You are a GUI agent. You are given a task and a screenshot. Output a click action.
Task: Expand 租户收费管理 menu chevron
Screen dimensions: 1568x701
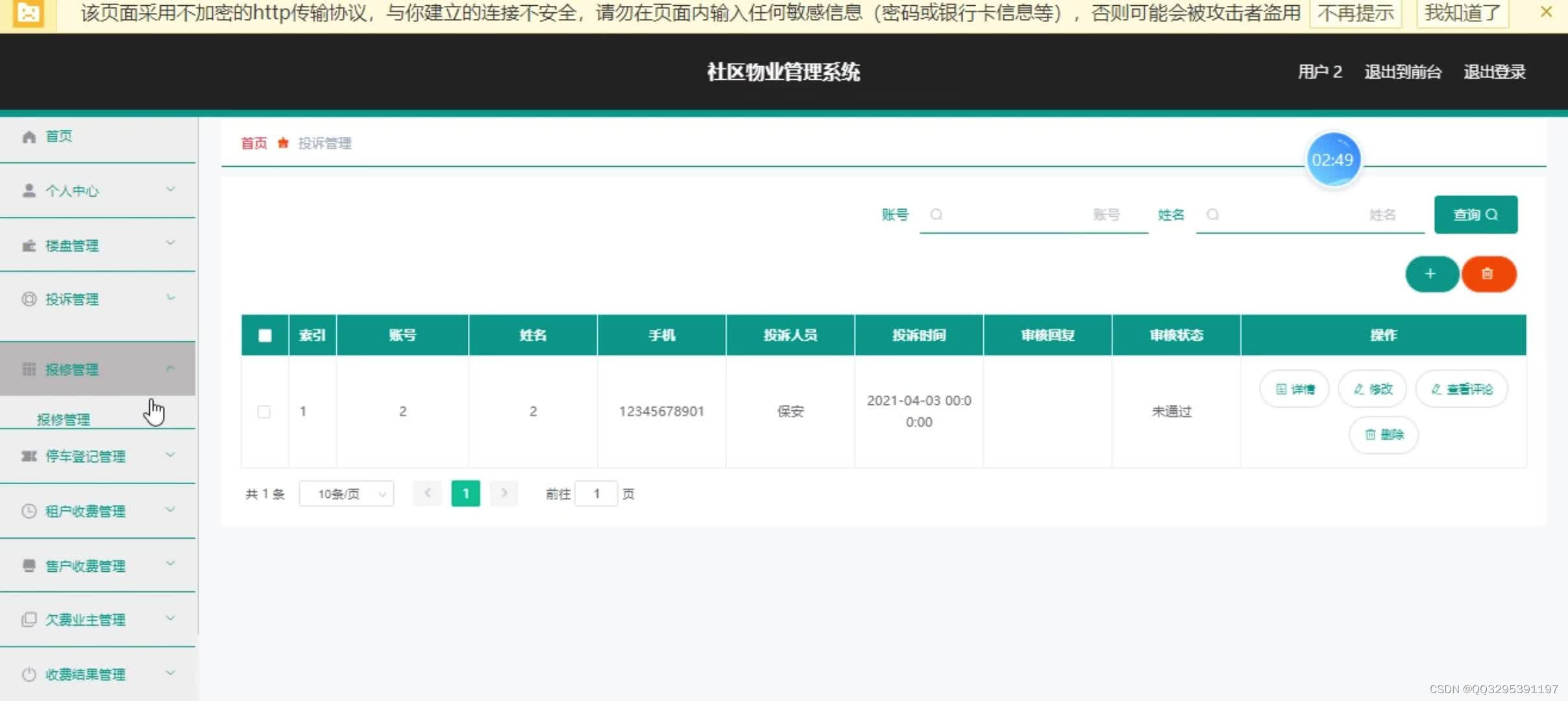click(x=170, y=510)
